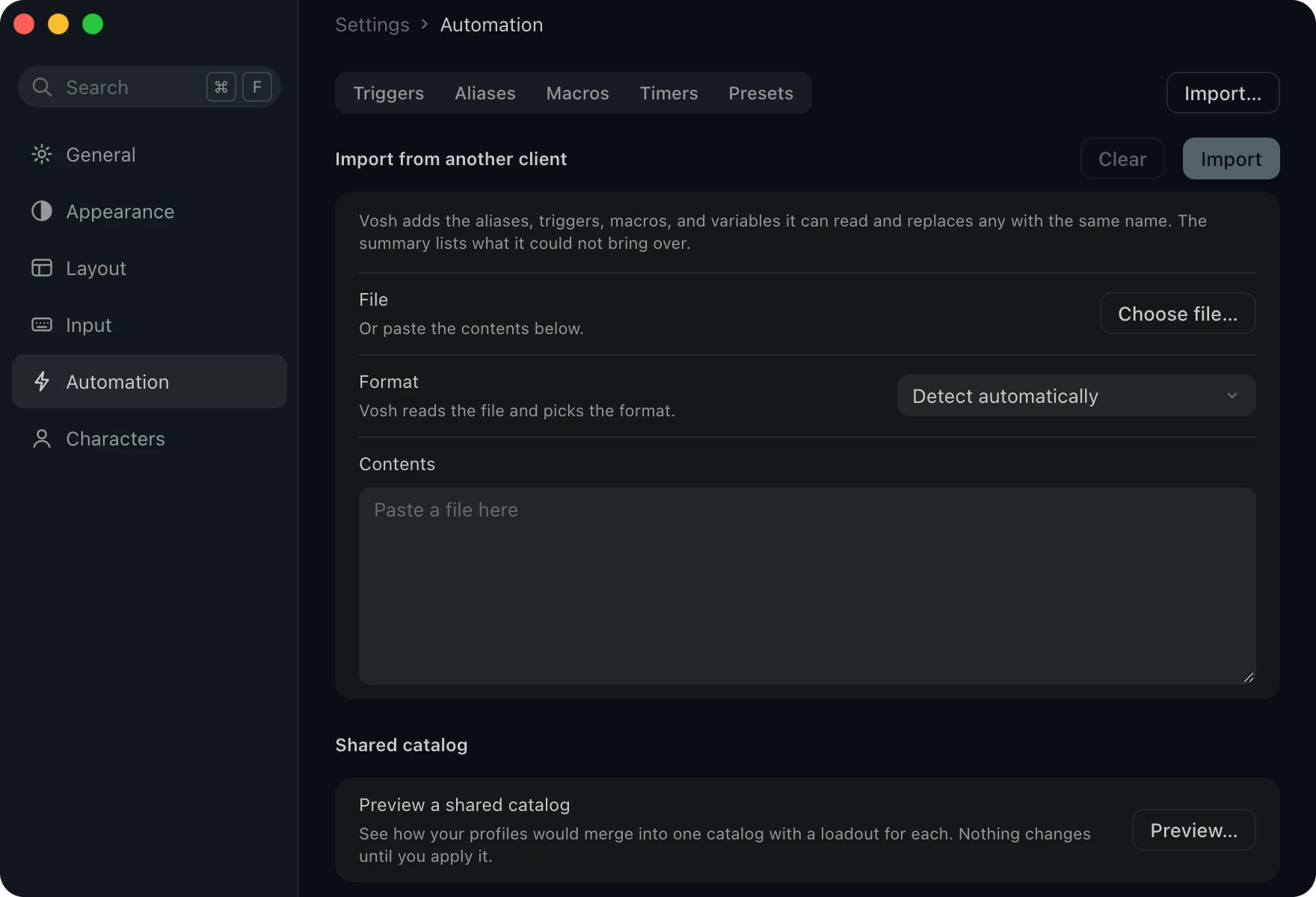
Task: Click the contents textarea resize handle
Action: pos(1248,677)
